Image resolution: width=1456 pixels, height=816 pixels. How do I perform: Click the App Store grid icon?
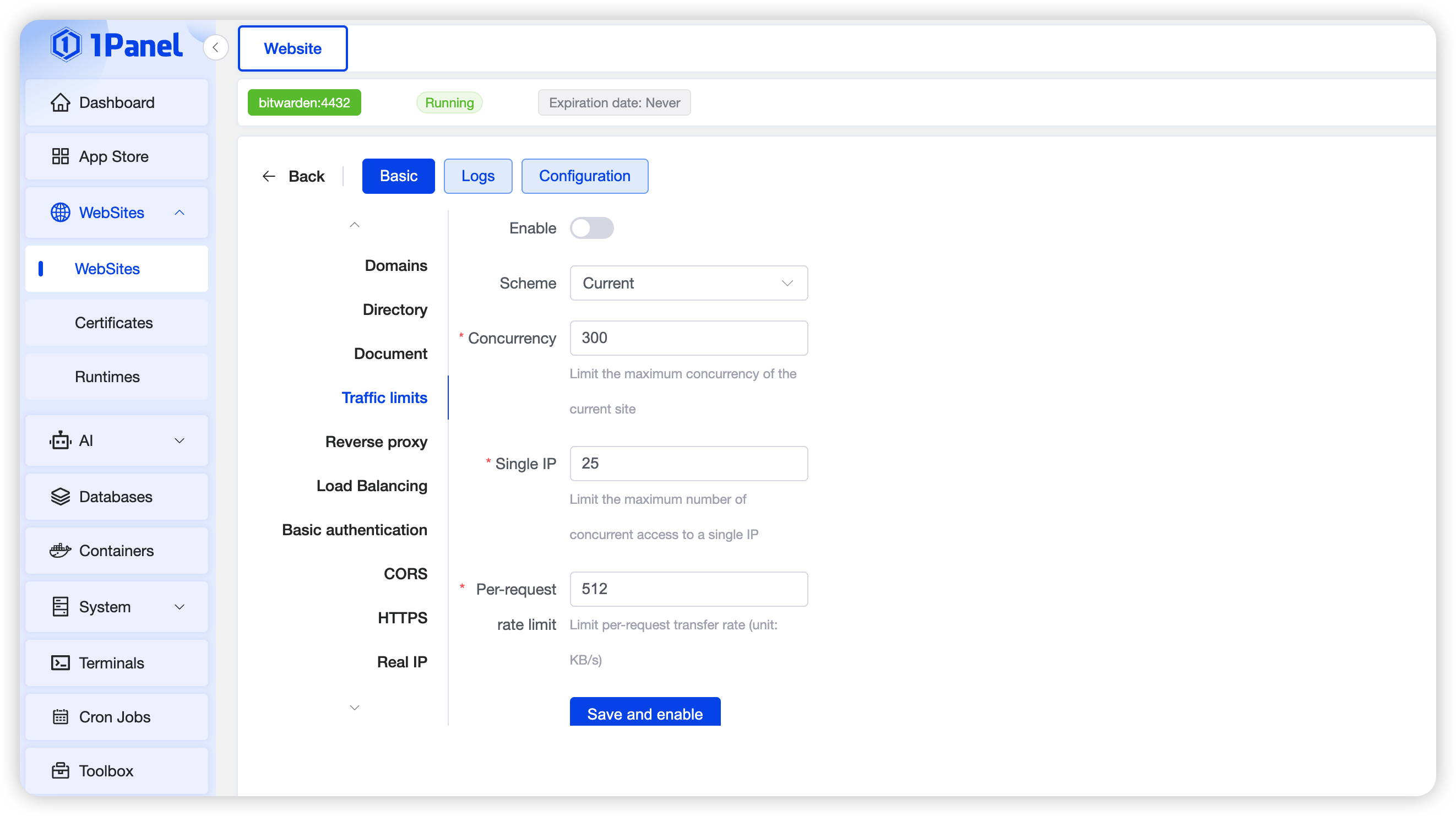coord(60,156)
